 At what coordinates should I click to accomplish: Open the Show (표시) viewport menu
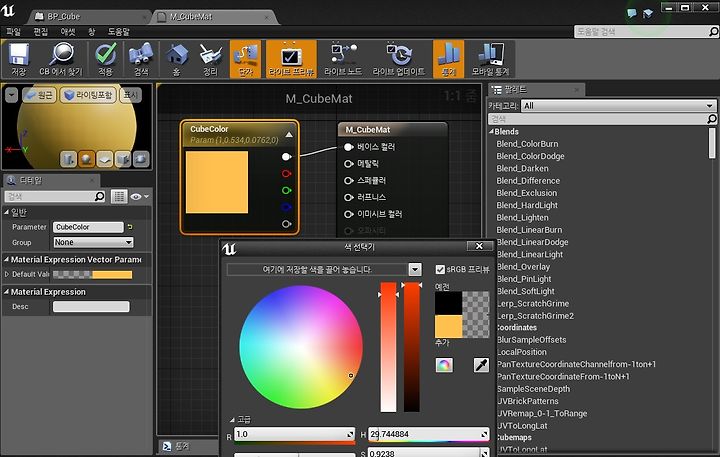click(130, 95)
